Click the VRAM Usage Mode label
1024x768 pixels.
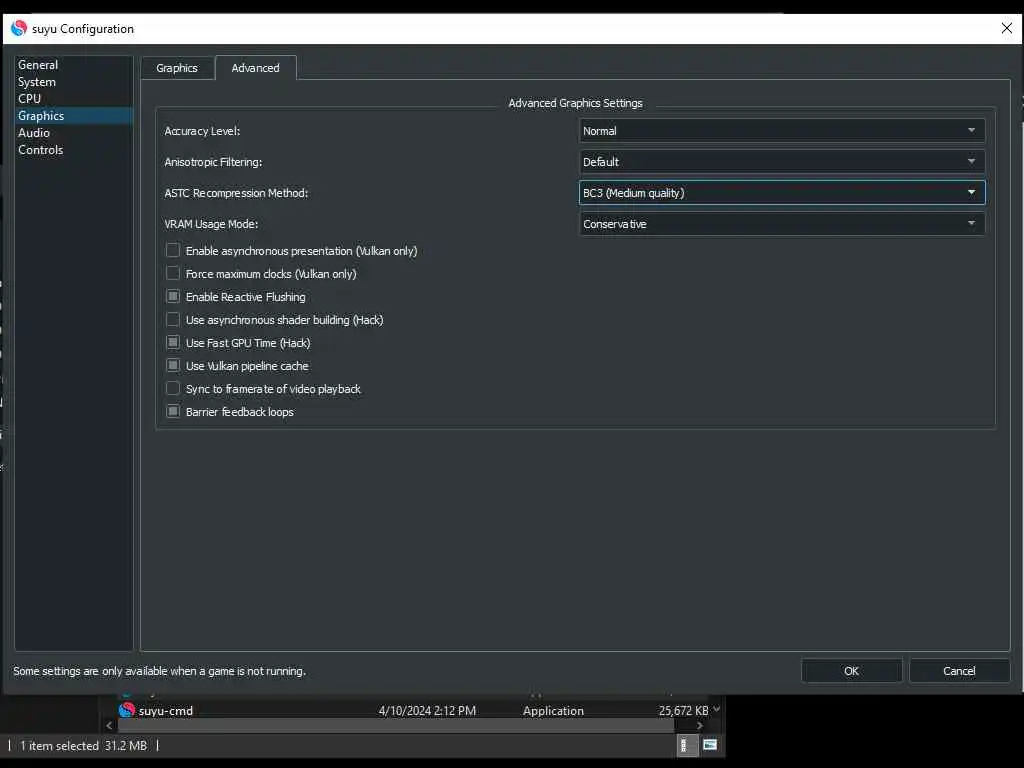pyautogui.click(x=211, y=223)
